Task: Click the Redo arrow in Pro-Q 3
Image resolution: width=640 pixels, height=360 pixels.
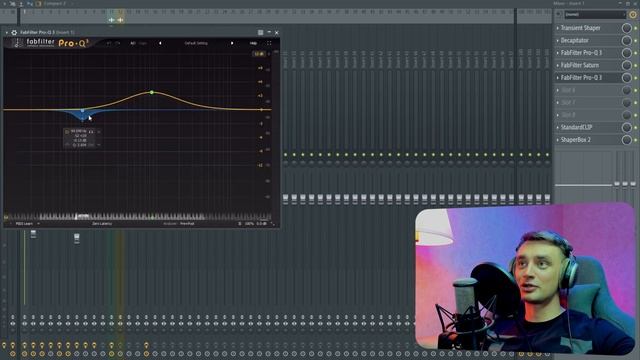Action: pos(118,43)
